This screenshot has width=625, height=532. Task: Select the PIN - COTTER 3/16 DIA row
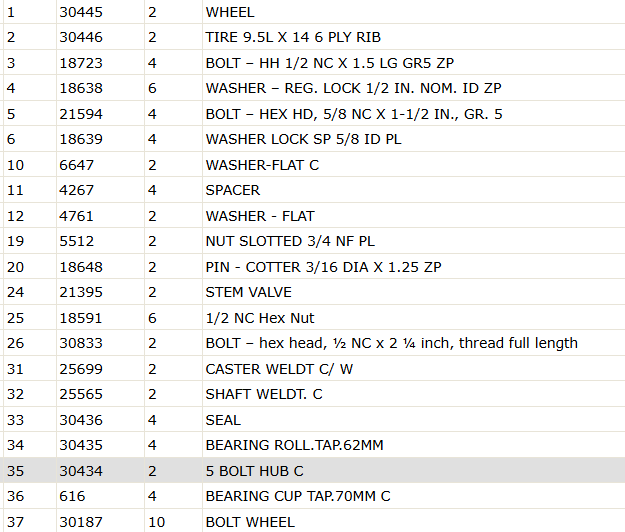pos(312,267)
